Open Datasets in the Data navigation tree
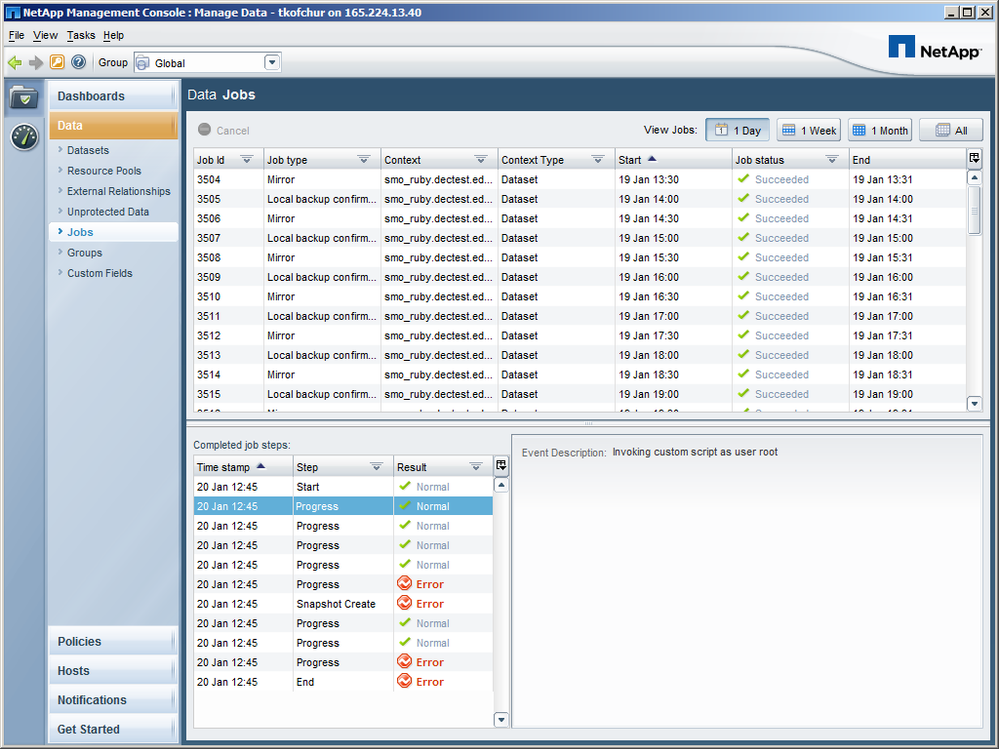 pos(88,150)
